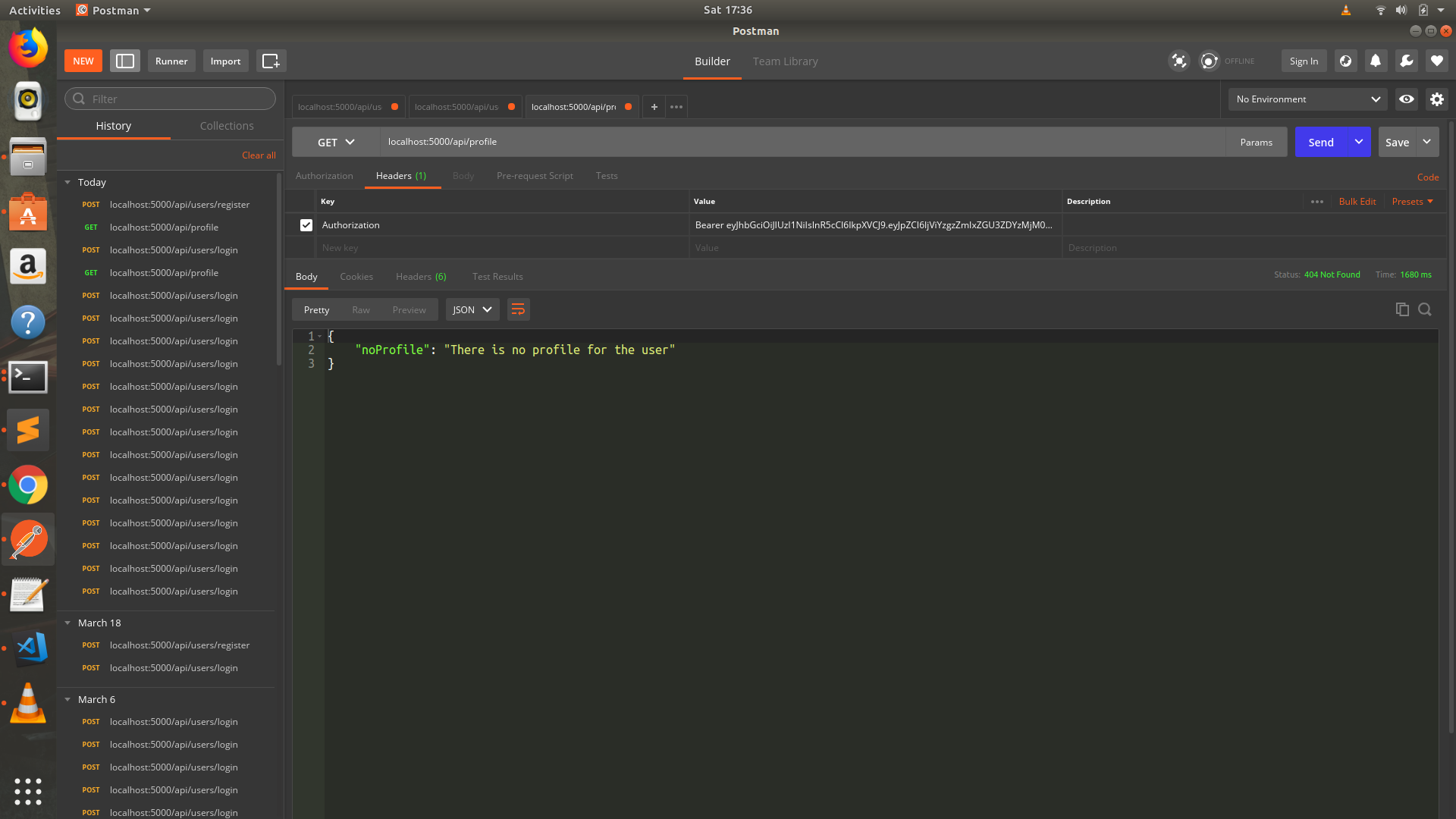
Task: Click the new tab plus icon
Action: [x=654, y=106]
